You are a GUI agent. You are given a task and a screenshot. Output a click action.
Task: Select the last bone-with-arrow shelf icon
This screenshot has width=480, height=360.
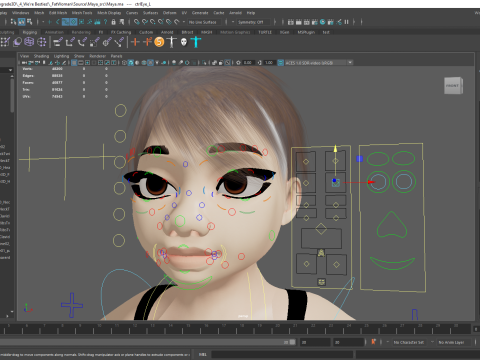pos(119,42)
